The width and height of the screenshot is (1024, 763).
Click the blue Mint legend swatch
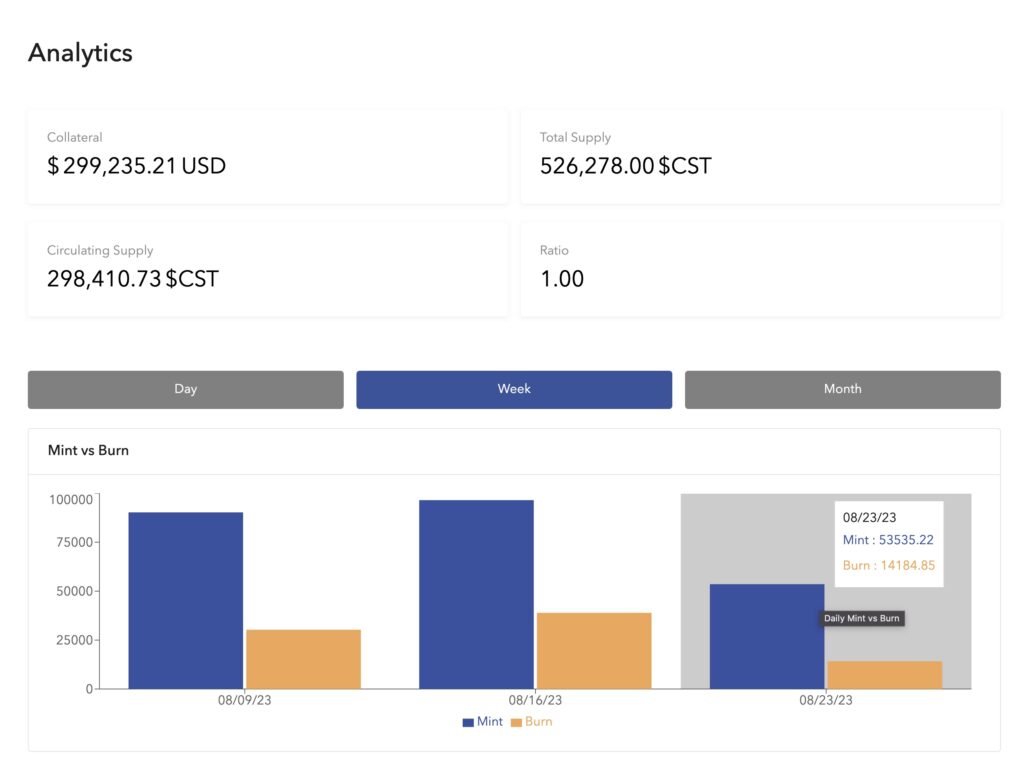tap(468, 722)
